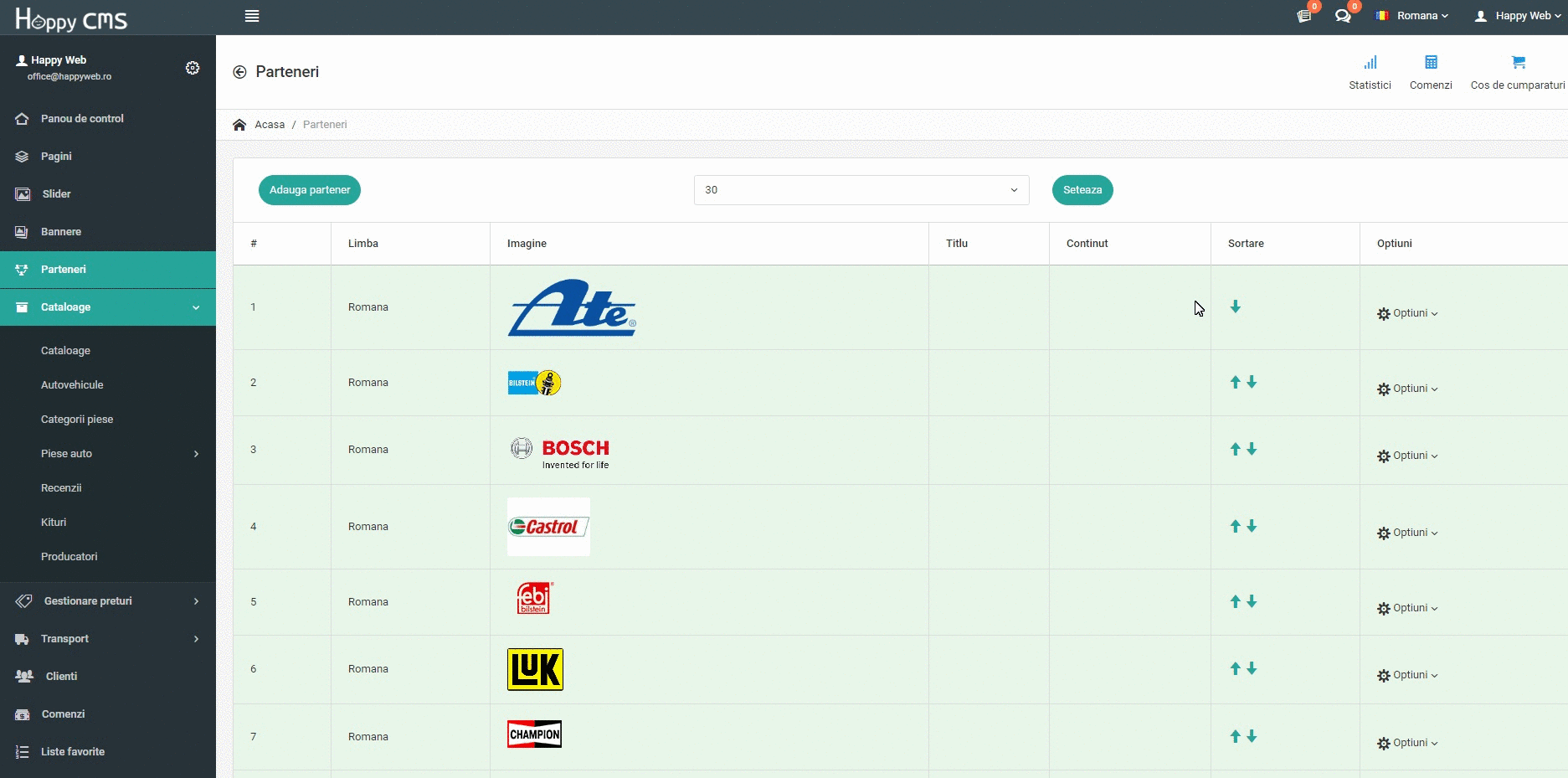Open the notifications icon in top bar
This screenshot has width=1568, height=778.
pyautogui.click(x=1304, y=16)
